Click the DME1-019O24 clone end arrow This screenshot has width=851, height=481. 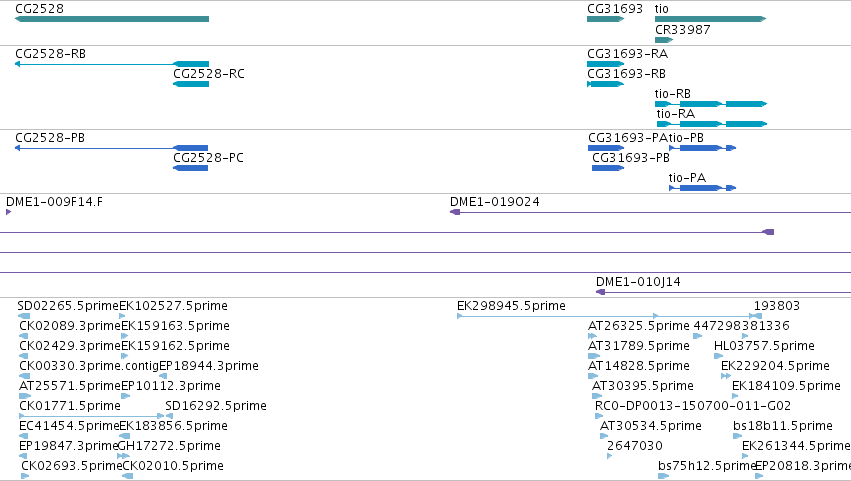[455, 212]
